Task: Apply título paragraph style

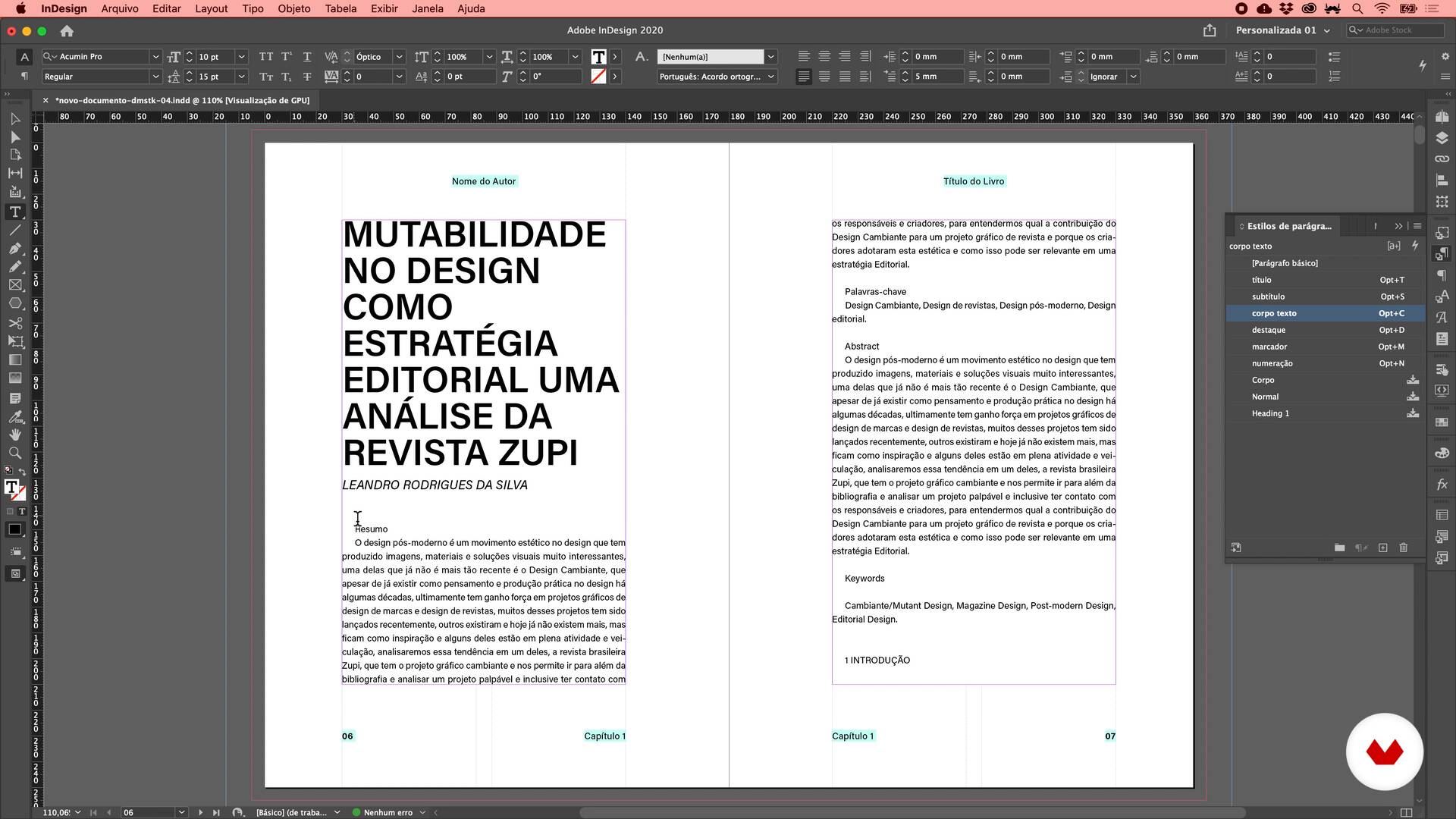Action: (x=1325, y=280)
